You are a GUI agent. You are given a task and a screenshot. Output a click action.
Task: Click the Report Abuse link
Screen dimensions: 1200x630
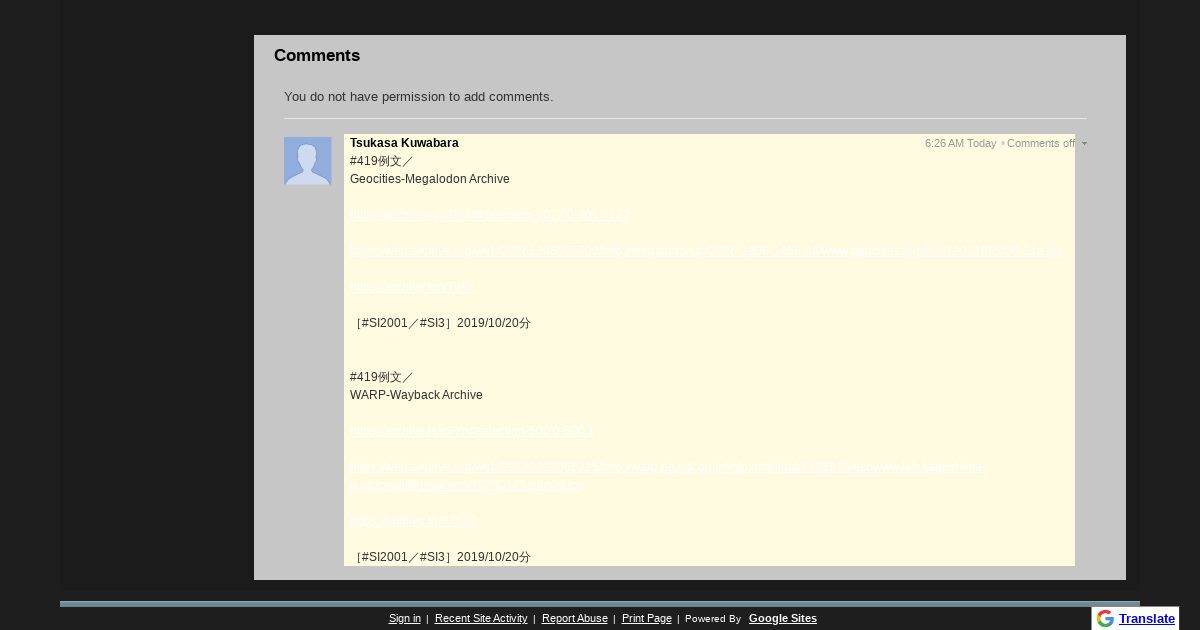pyautogui.click(x=575, y=618)
